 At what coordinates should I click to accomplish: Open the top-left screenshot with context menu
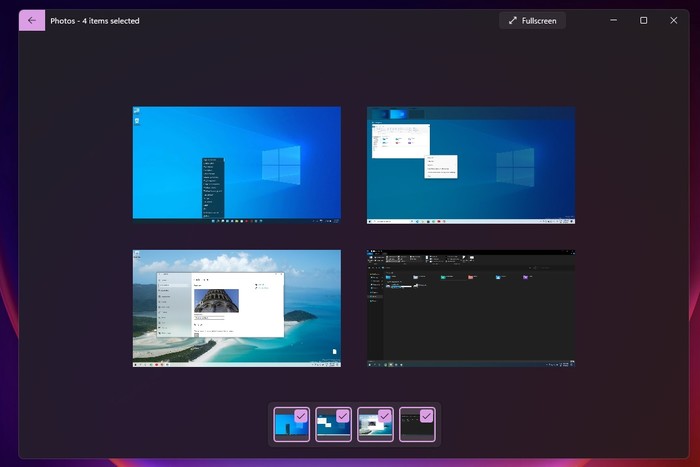[236, 163]
